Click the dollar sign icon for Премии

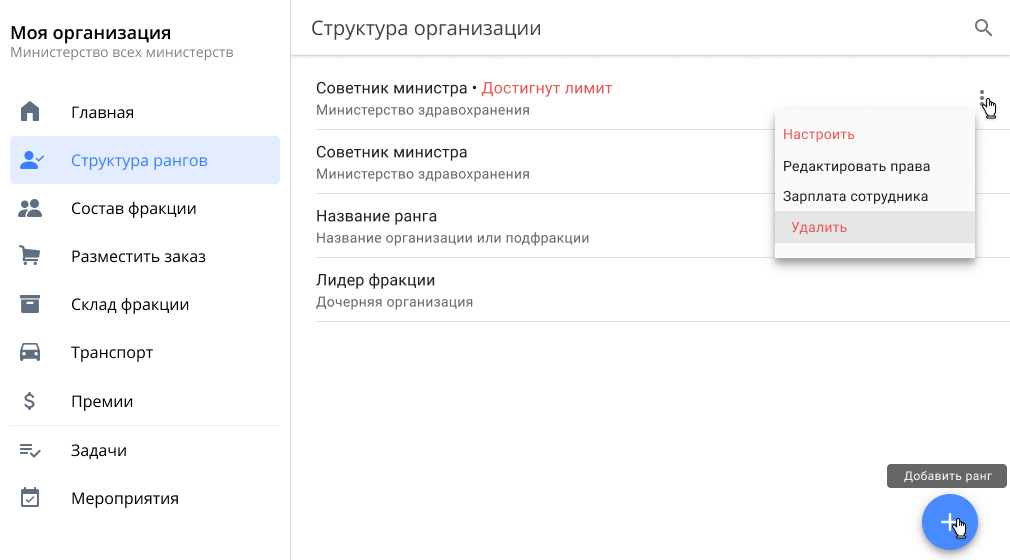(30, 401)
